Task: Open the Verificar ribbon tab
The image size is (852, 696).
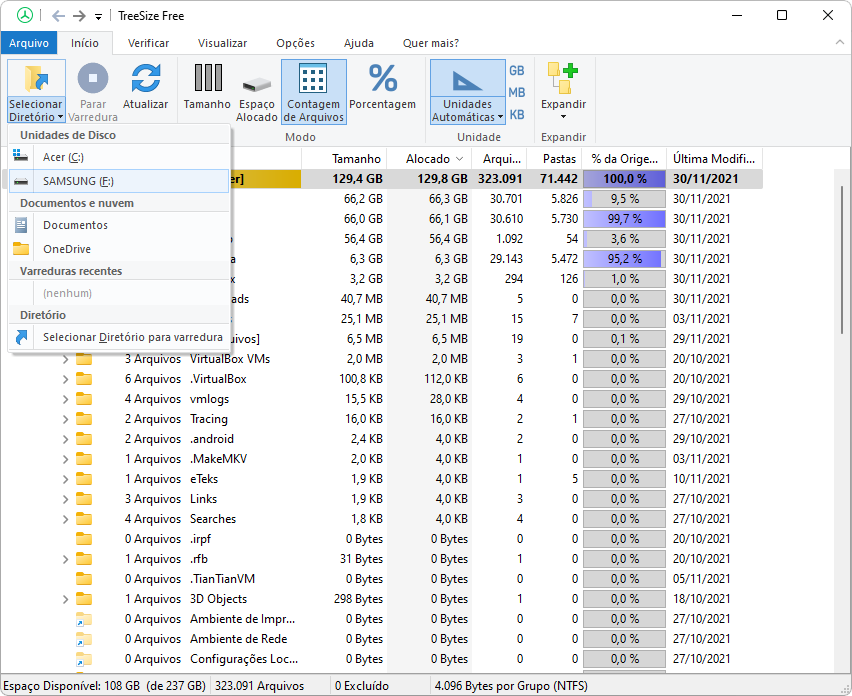Action: coord(148,43)
